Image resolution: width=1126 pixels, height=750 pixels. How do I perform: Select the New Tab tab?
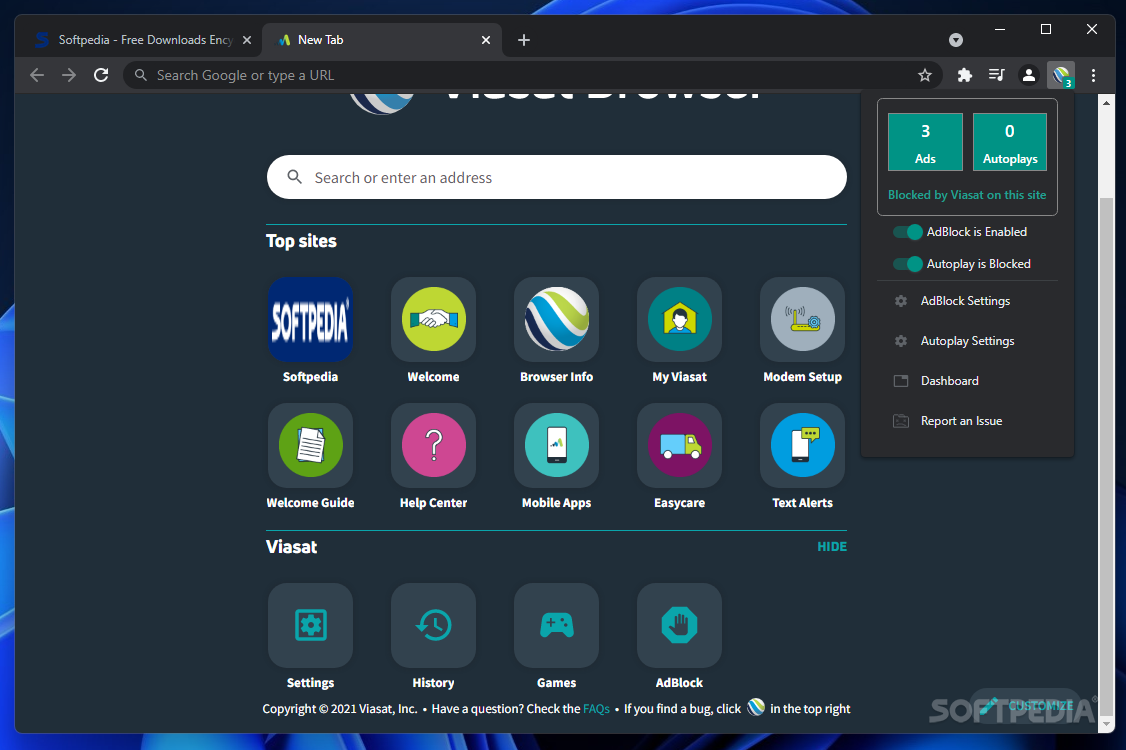click(382, 40)
